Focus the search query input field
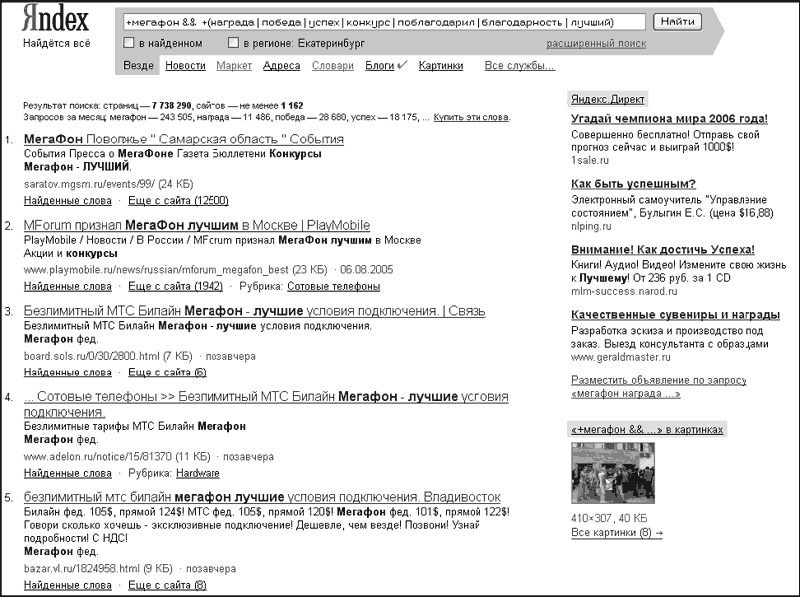Image resolution: width=800 pixels, height=597 pixels. point(384,22)
